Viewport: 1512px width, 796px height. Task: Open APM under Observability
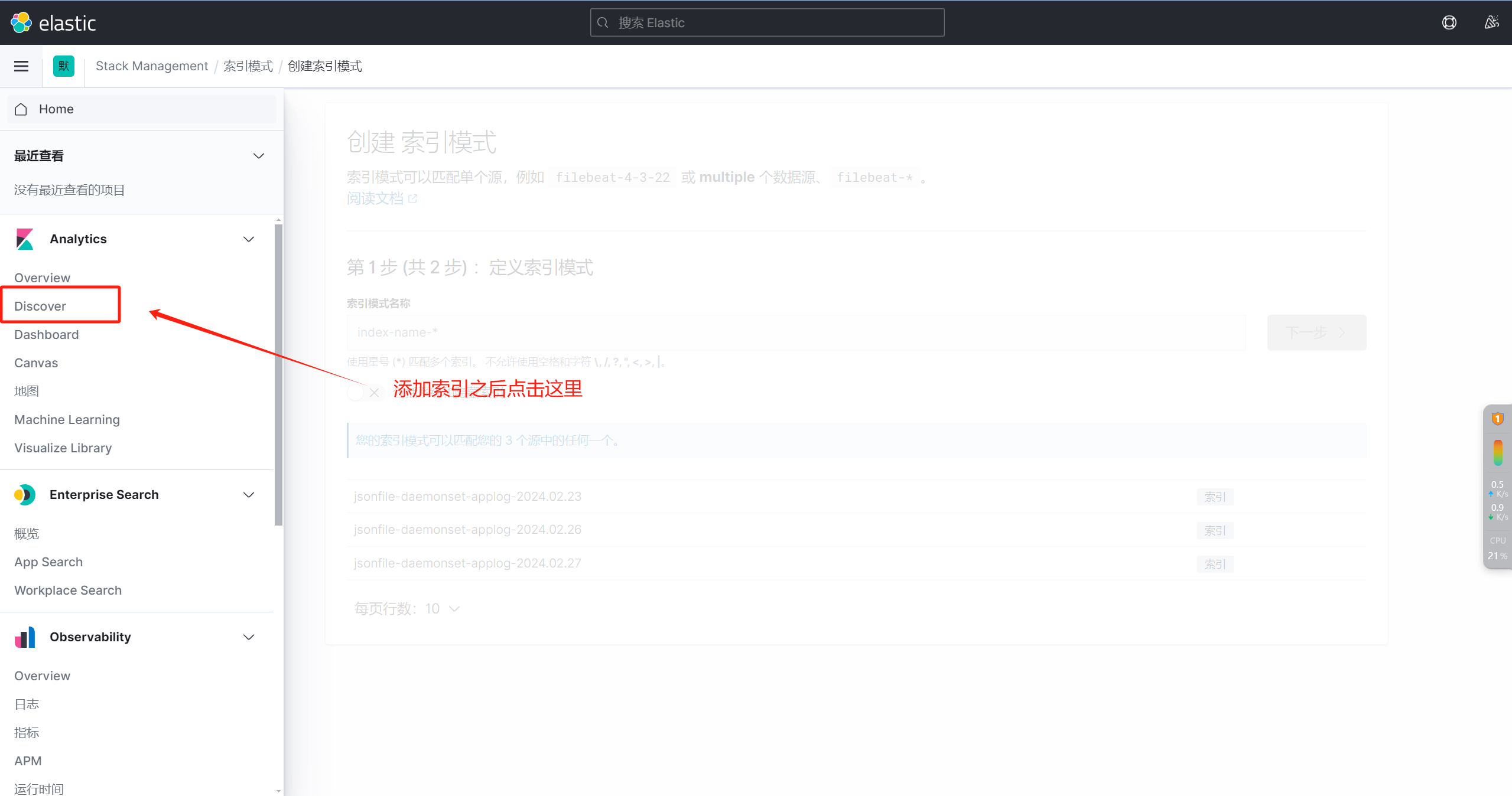pos(28,761)
